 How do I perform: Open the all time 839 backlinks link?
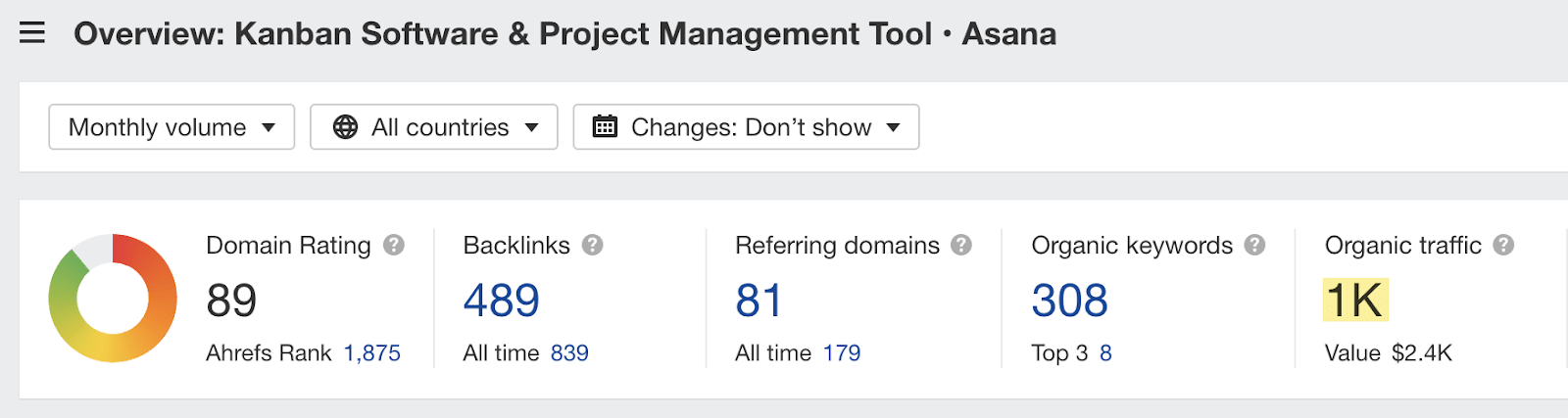point(569,353)
